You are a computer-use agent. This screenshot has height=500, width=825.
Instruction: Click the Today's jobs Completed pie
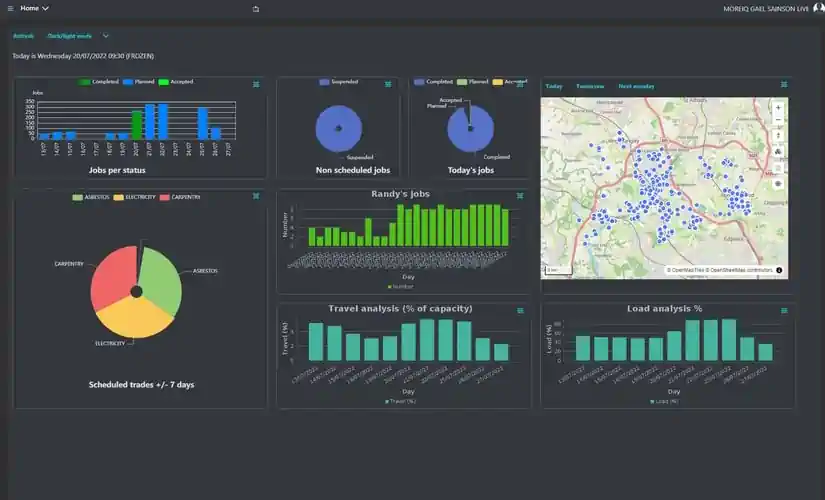(x=471, y=128)
